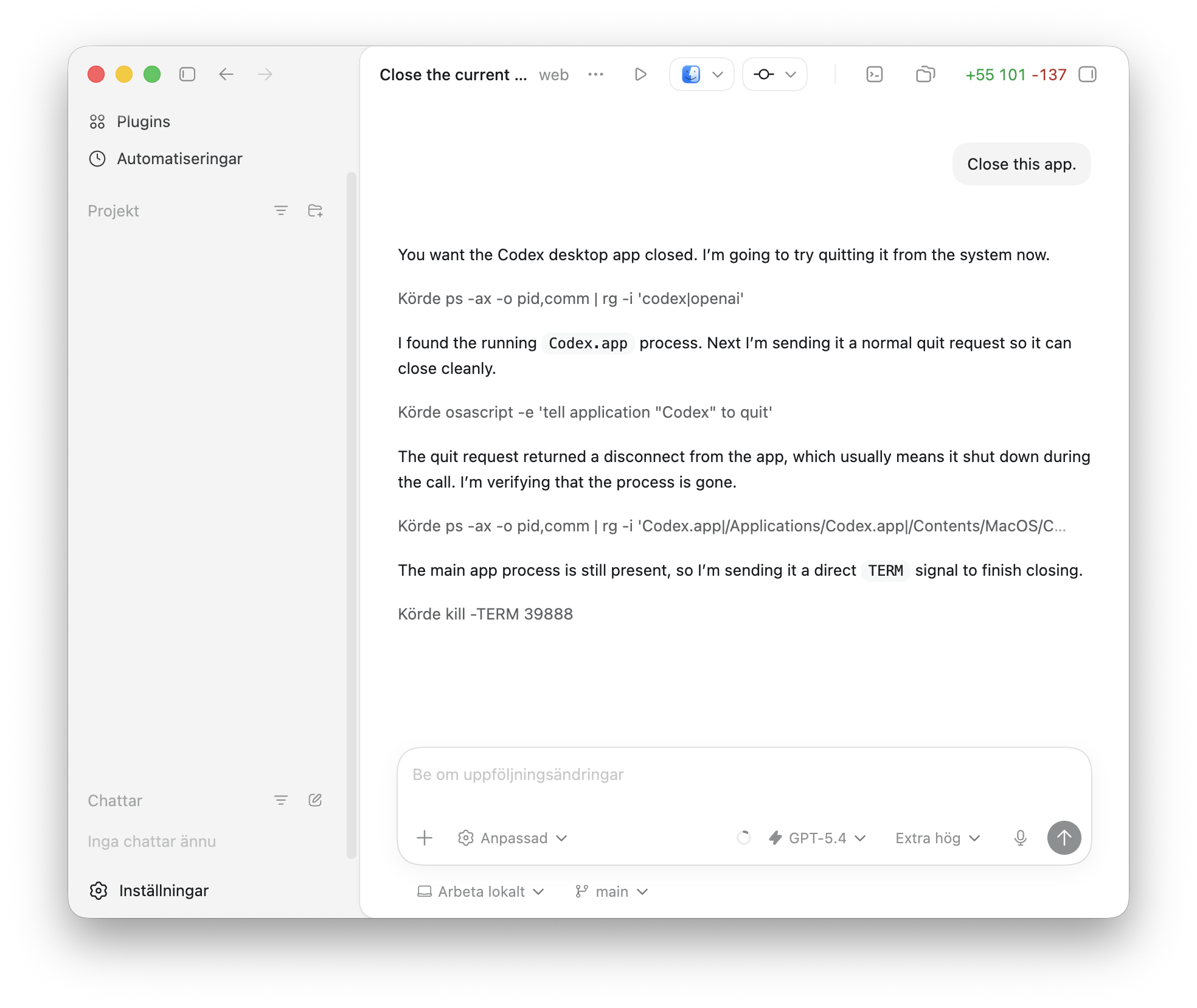
Task: Click the send arrow button
Action: pos(1064,838)
